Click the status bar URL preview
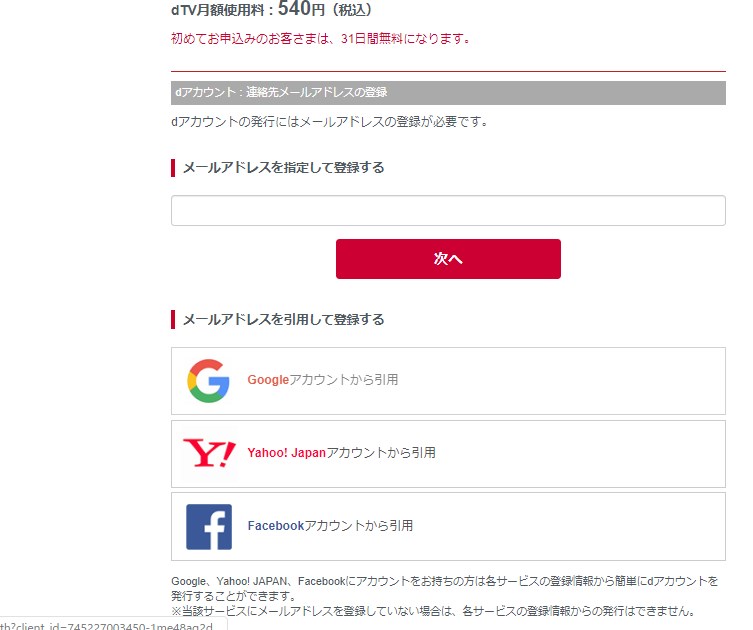 112,623
